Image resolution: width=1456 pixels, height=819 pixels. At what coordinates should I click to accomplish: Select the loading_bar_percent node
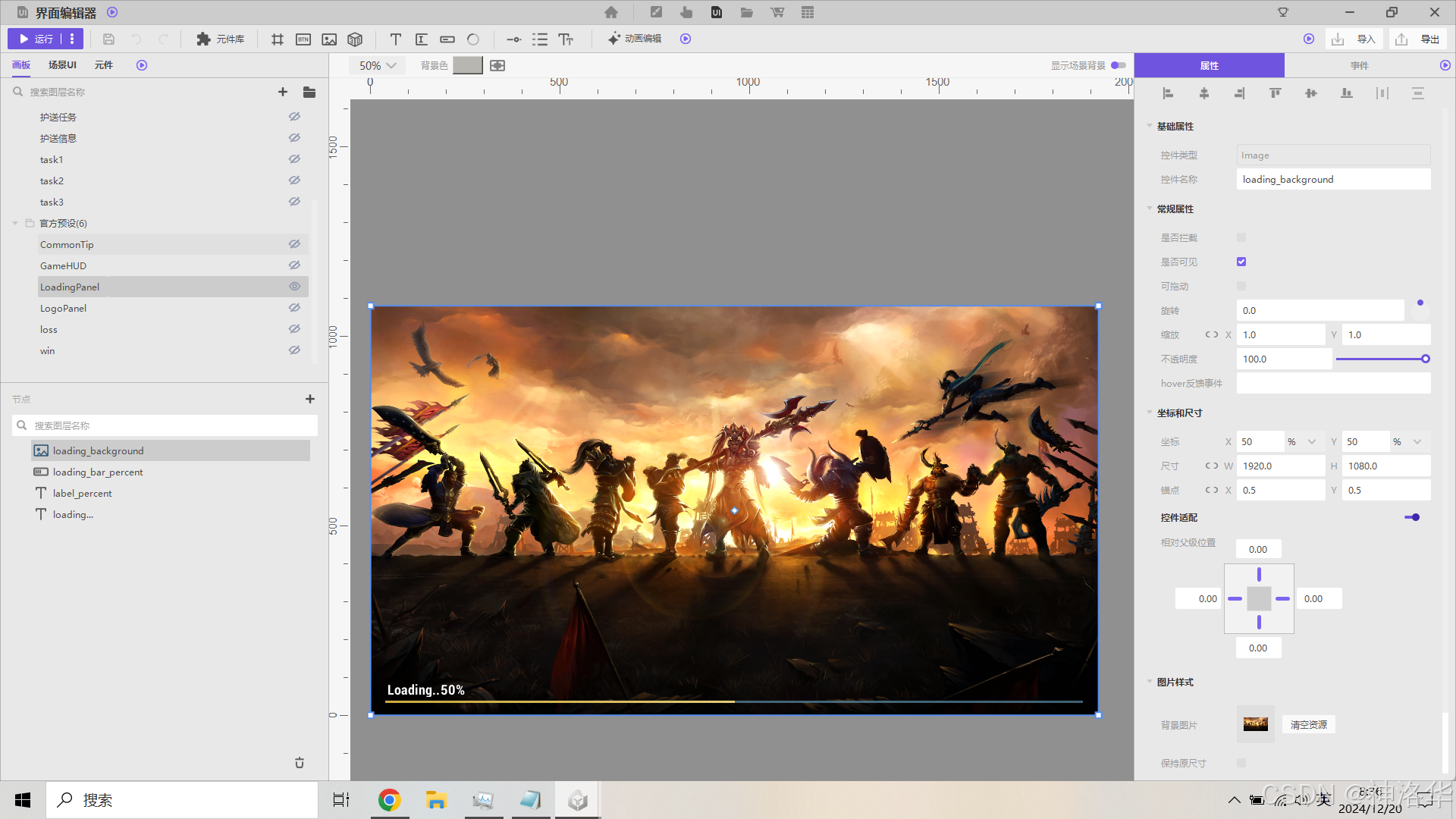pos(171,472)
